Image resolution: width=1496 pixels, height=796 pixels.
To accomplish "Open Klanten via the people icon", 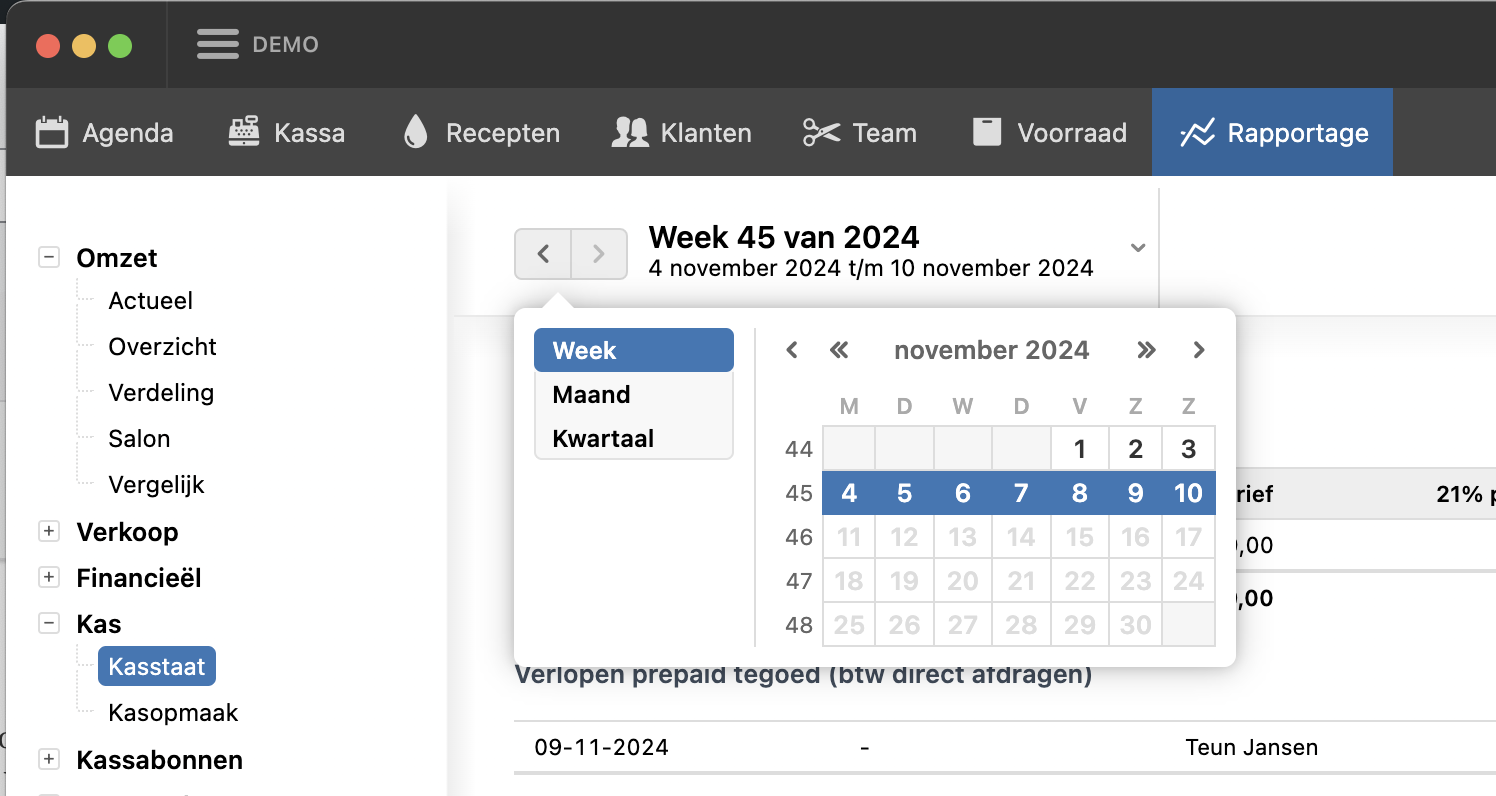I will click(x=630, y=133).
